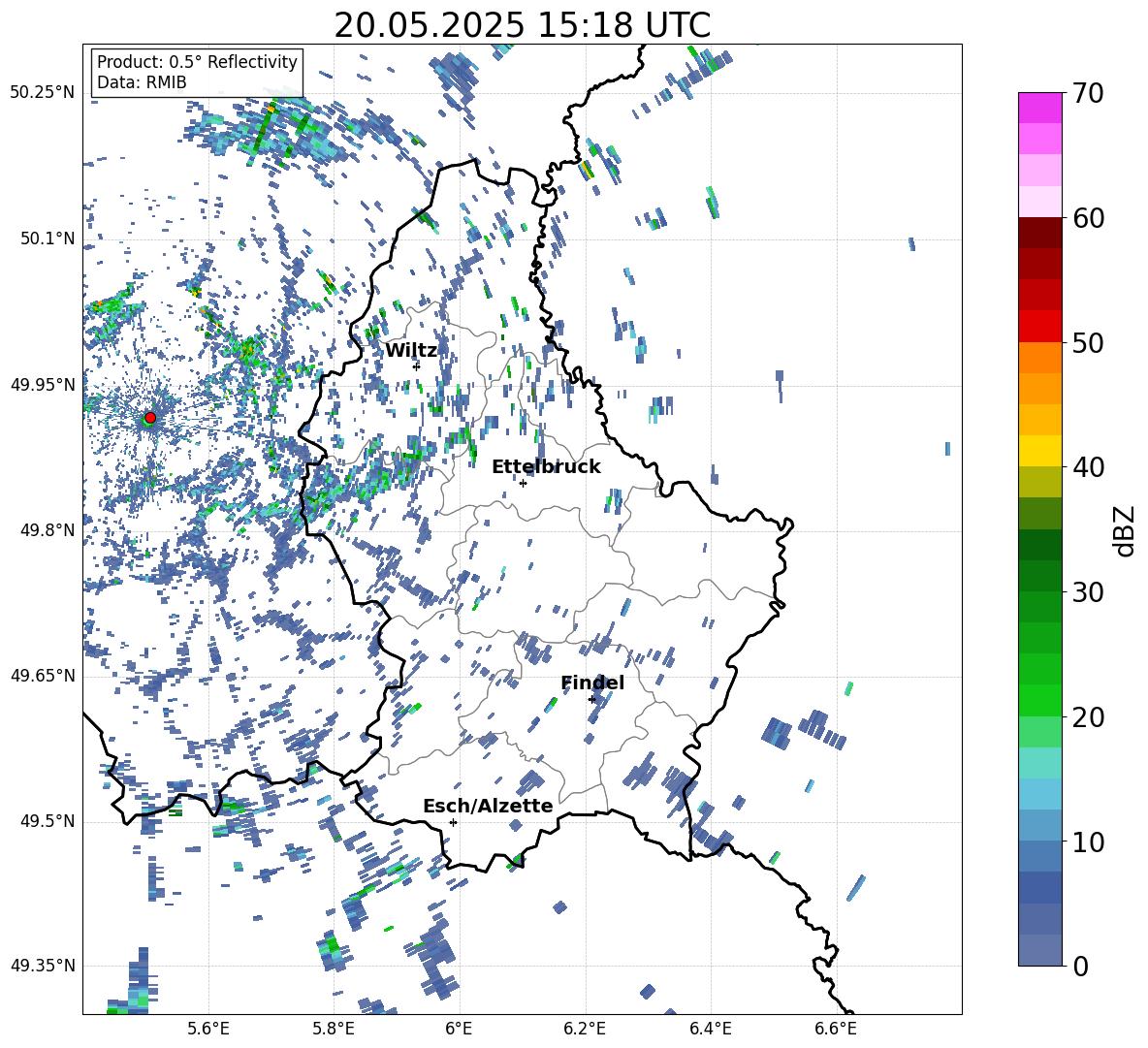This screenshot has height=1048, width=1148.
Task: Click the yellow swatch just above 40
Action: [1039, 451]
